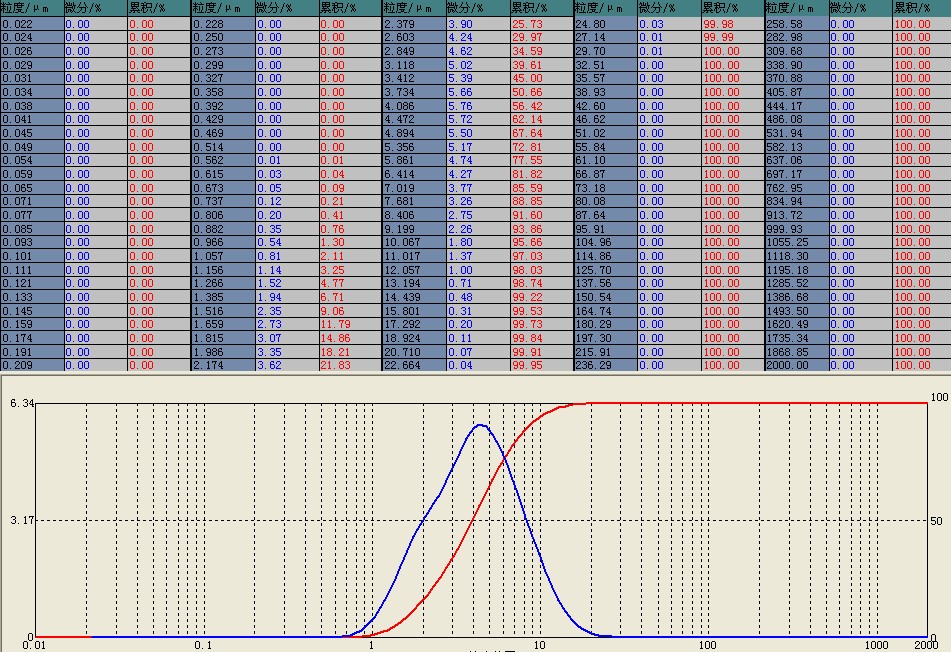Image resolution: width=951 pixels, height=652 pixels.
Task: Click particle size 1.057 in the table
Action: pyautogui.click(x=223, y=256)
